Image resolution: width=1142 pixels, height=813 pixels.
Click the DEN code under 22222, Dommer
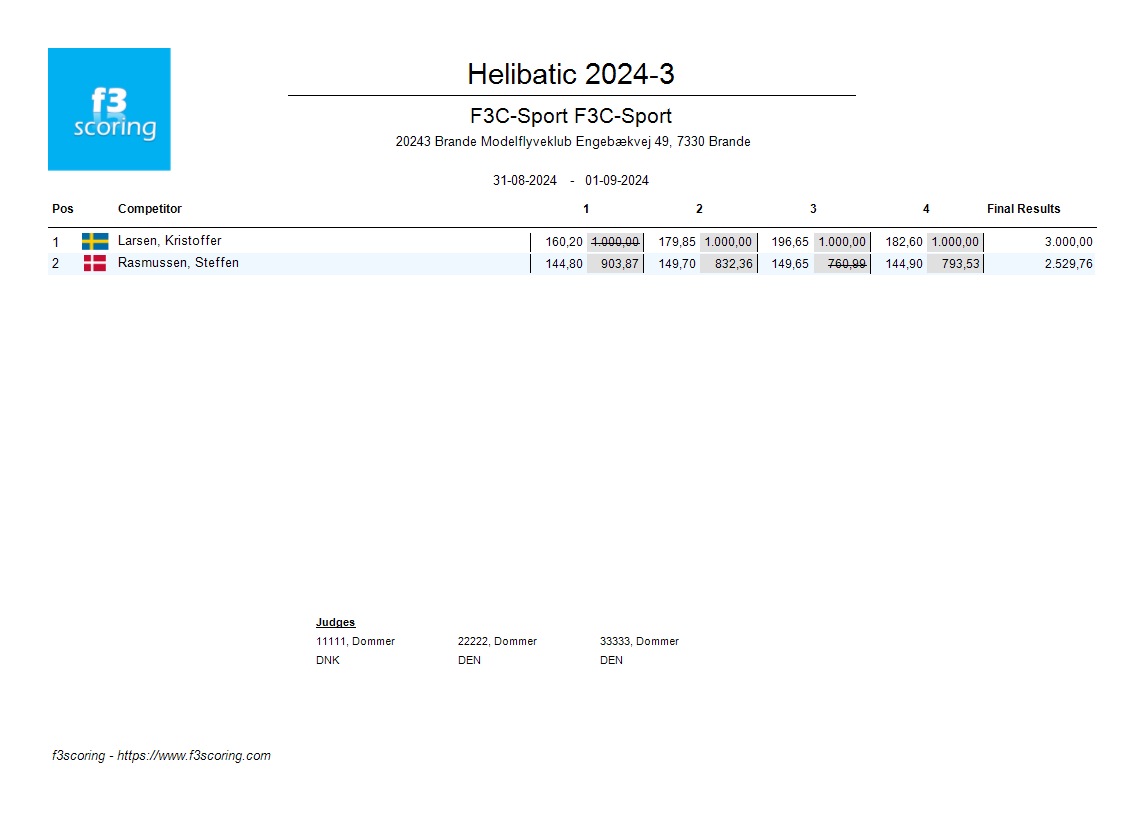(x=469, y=660)
